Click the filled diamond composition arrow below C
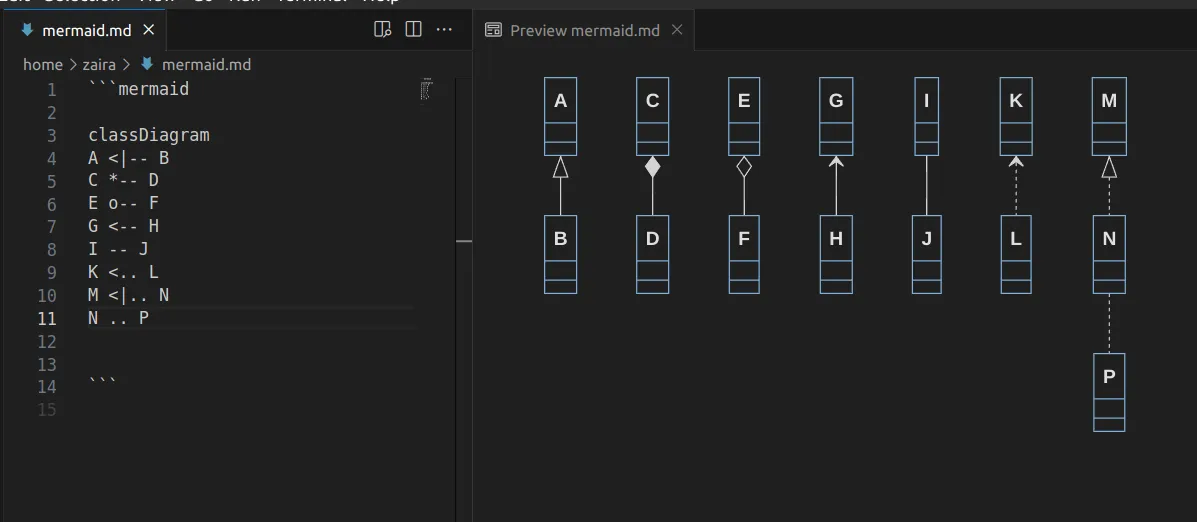 (652, 167)
